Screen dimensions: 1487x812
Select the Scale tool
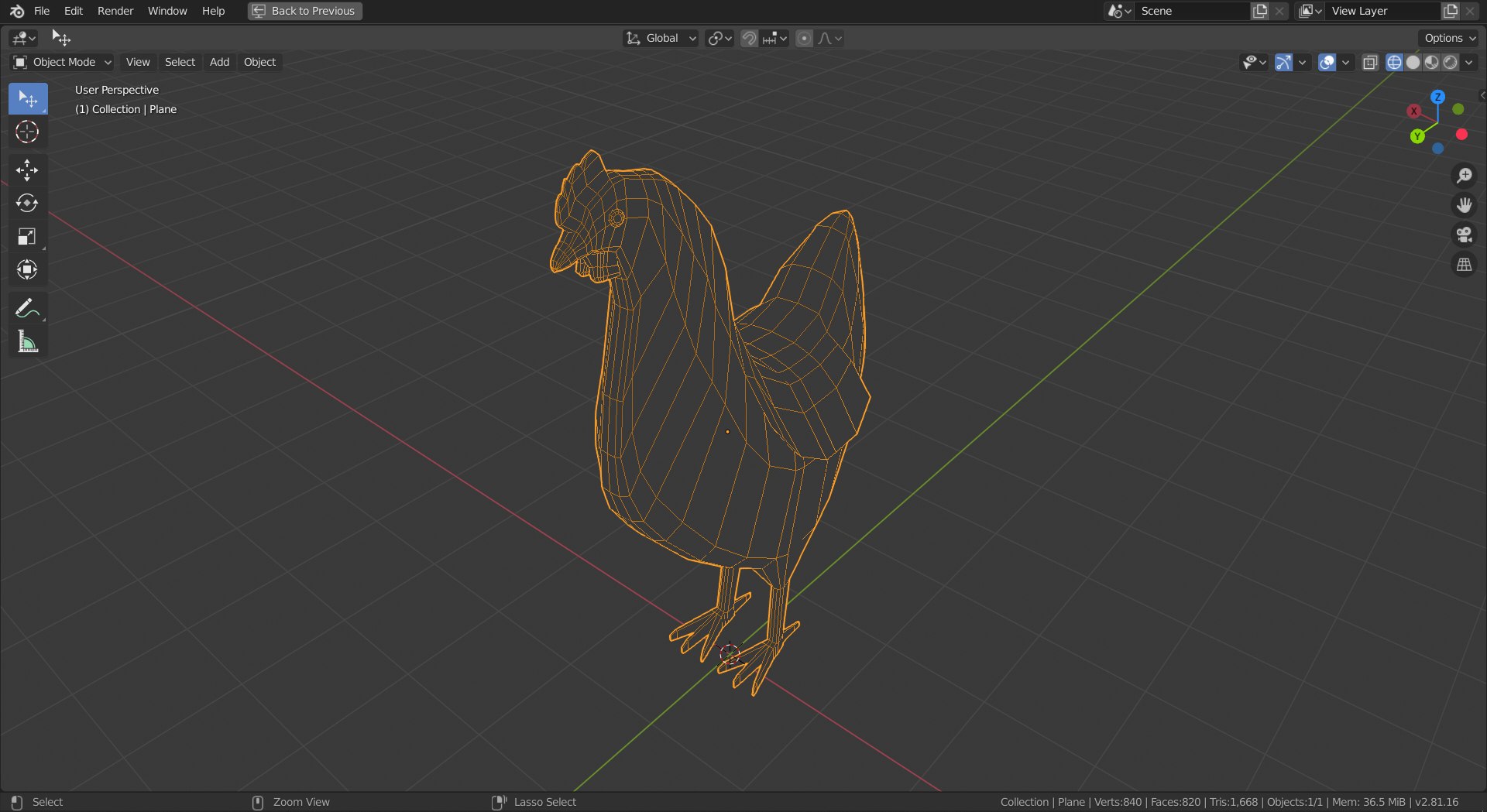(28, 236)
